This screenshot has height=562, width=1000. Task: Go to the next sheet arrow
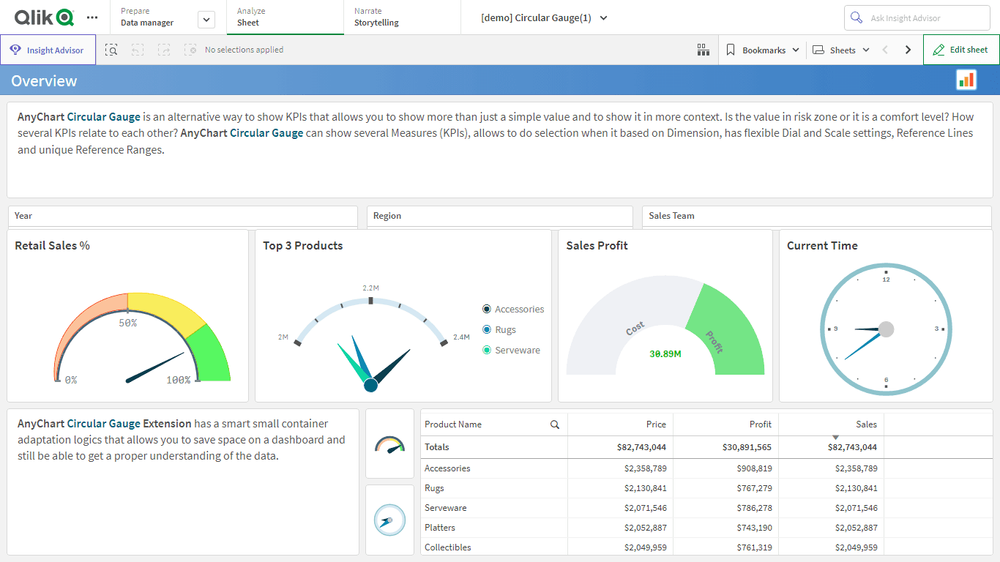pyautogui.click(x=908, y=50)
